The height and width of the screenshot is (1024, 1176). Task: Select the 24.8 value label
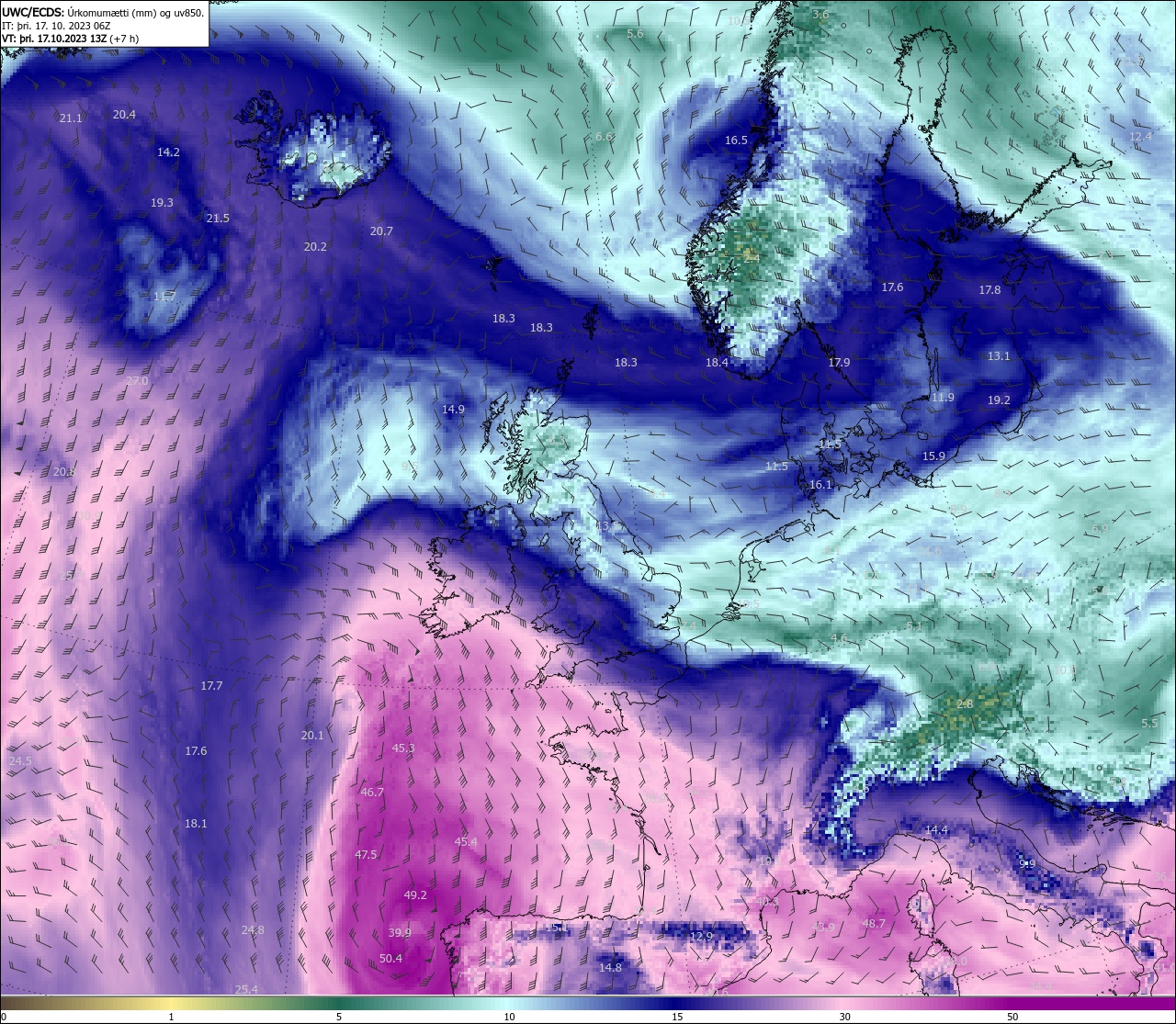pyautogui.click(x=253, y=930)
